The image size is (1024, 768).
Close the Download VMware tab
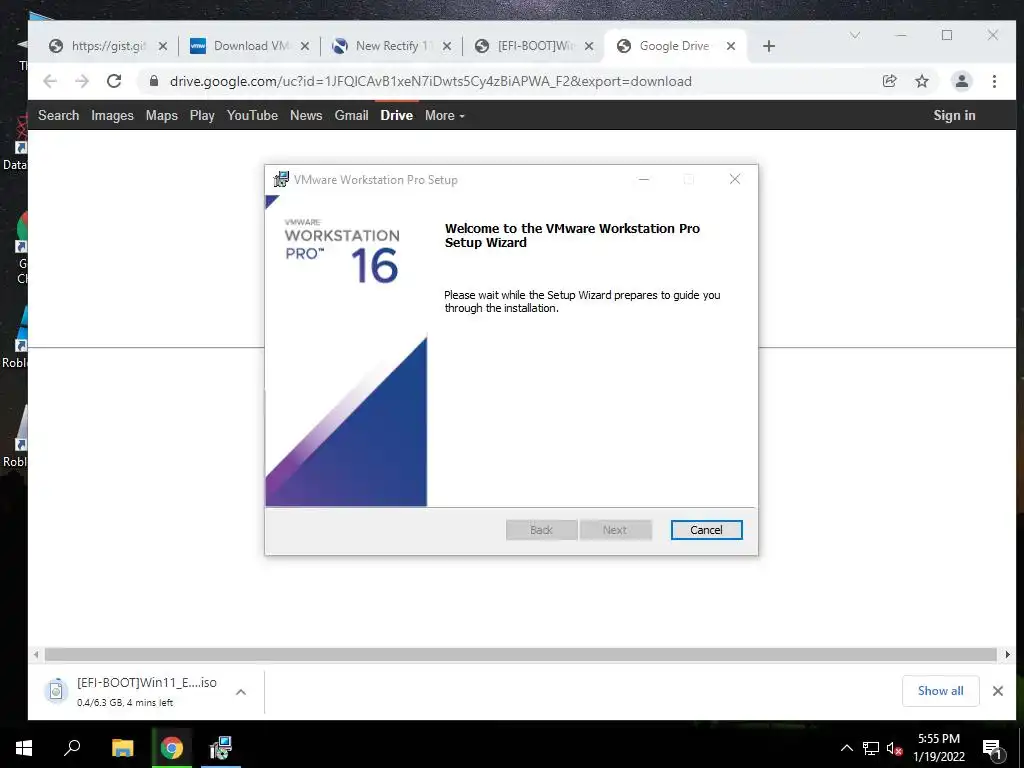pos(304,46)
